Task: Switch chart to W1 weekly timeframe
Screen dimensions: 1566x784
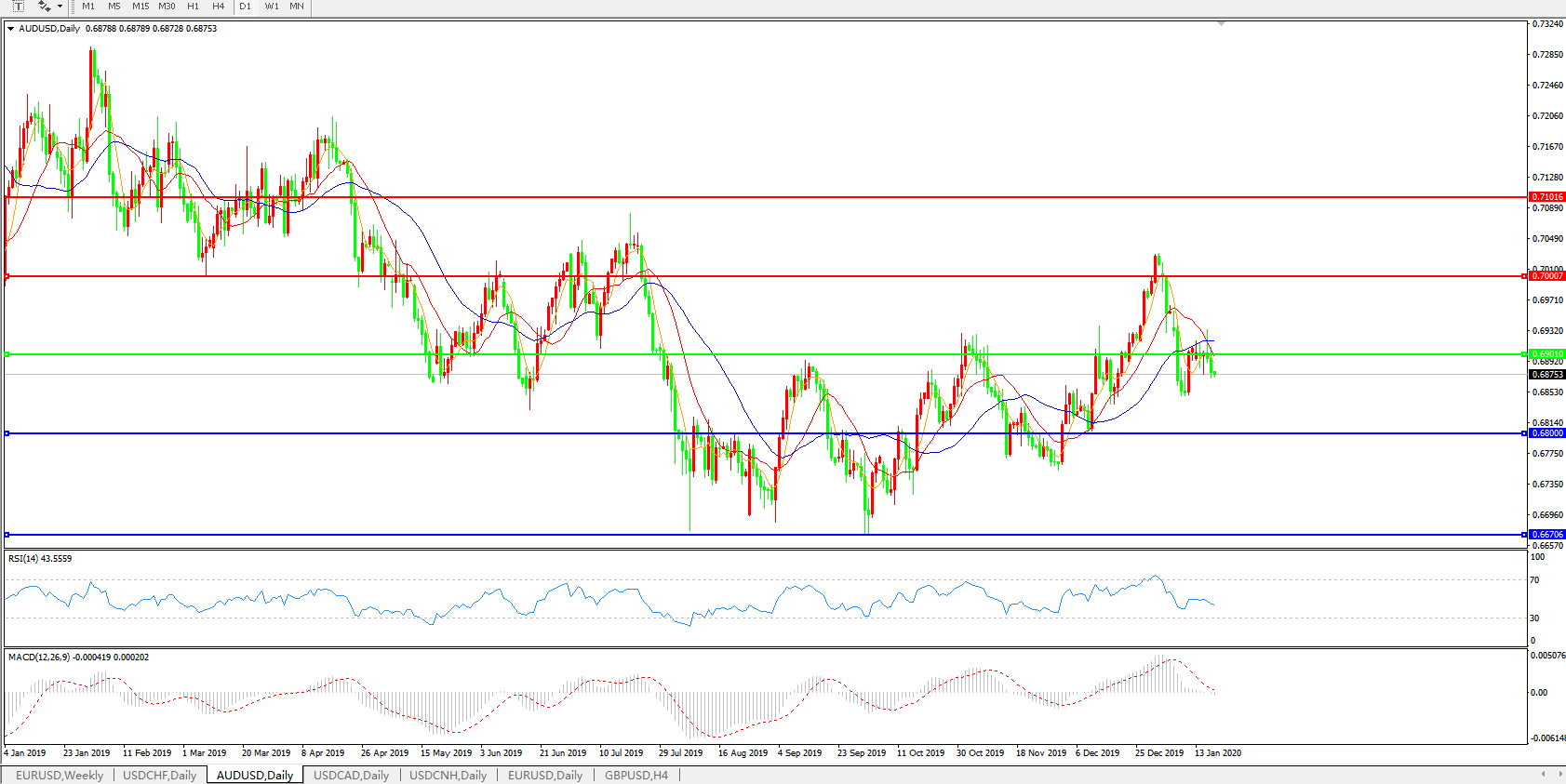Action: [x=272, y=7]
